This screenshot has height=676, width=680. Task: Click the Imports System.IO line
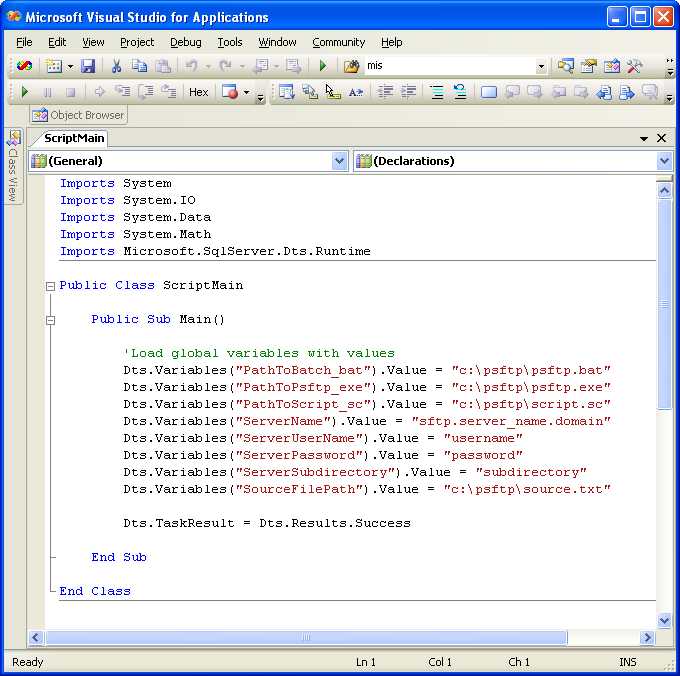(x=128, y=200)
